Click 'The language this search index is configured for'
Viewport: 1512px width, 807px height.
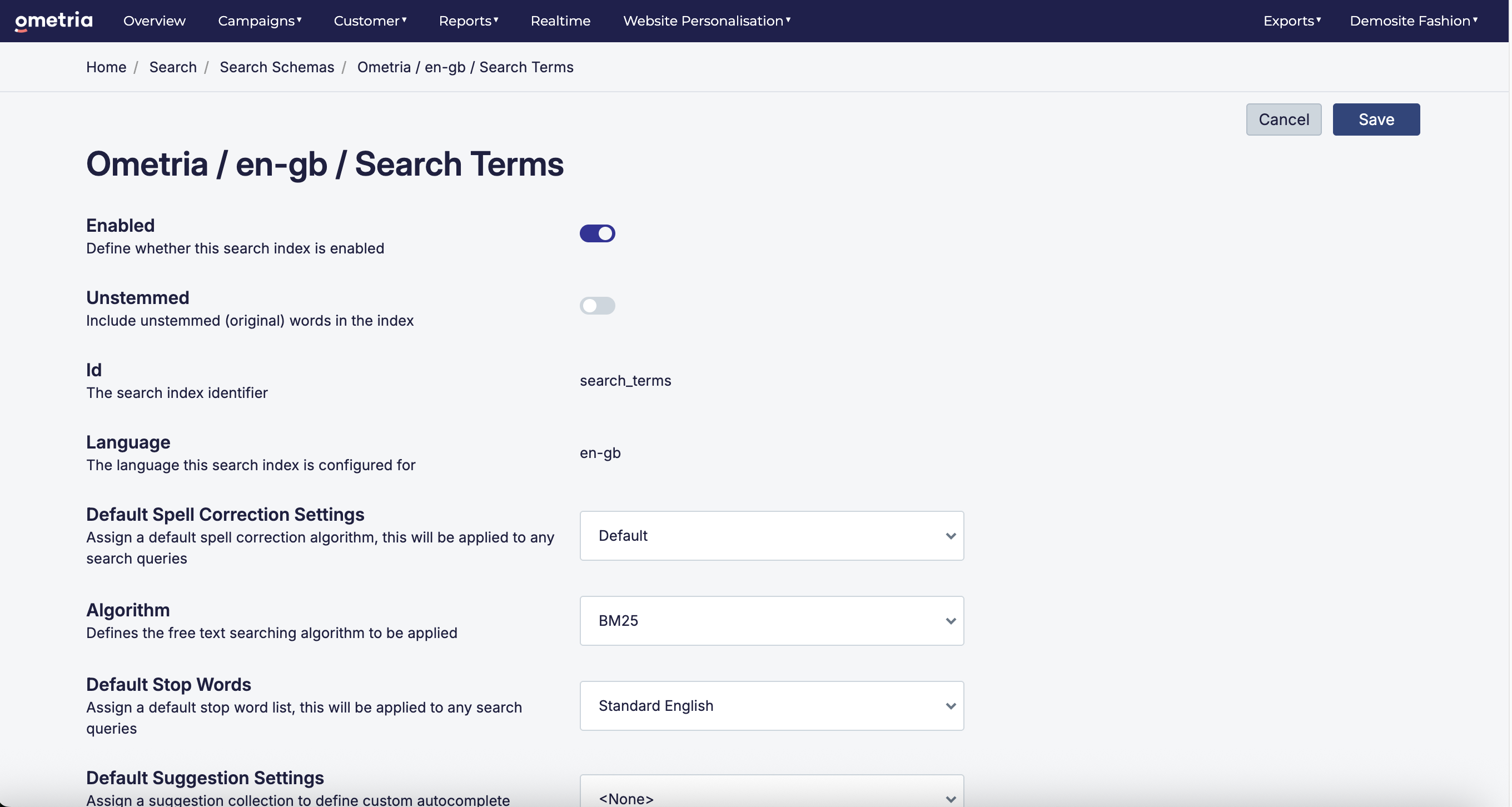pyautogui.click(x=251, y=465)
